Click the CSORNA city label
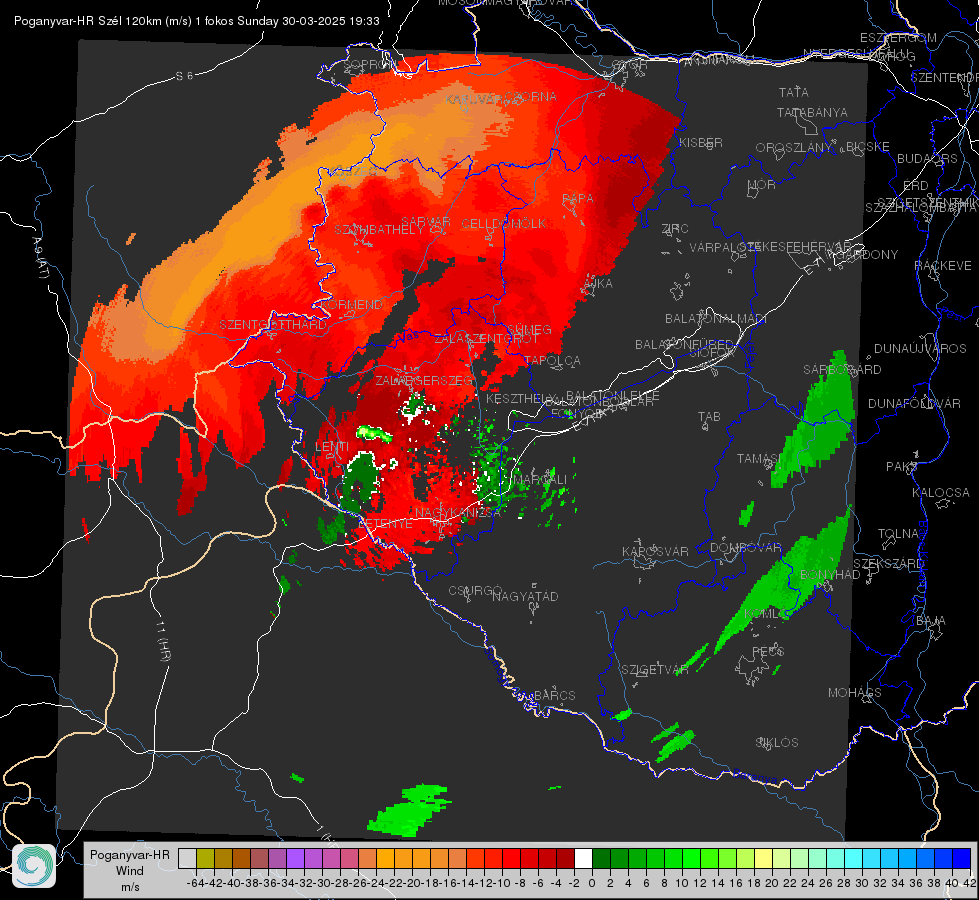This screenshot has width=979, height=900. tap(531, 96)
